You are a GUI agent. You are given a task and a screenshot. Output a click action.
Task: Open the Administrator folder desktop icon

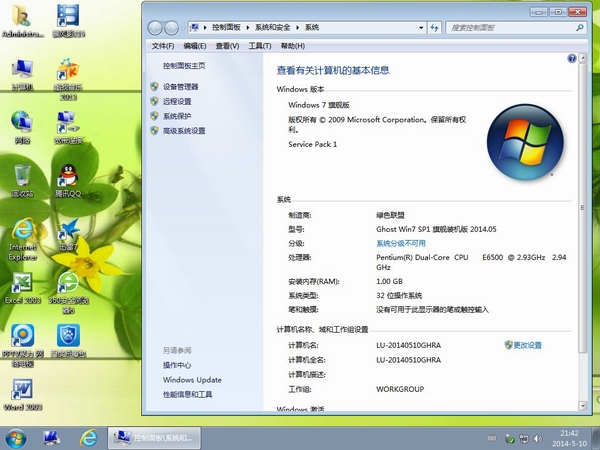[22, 20]
